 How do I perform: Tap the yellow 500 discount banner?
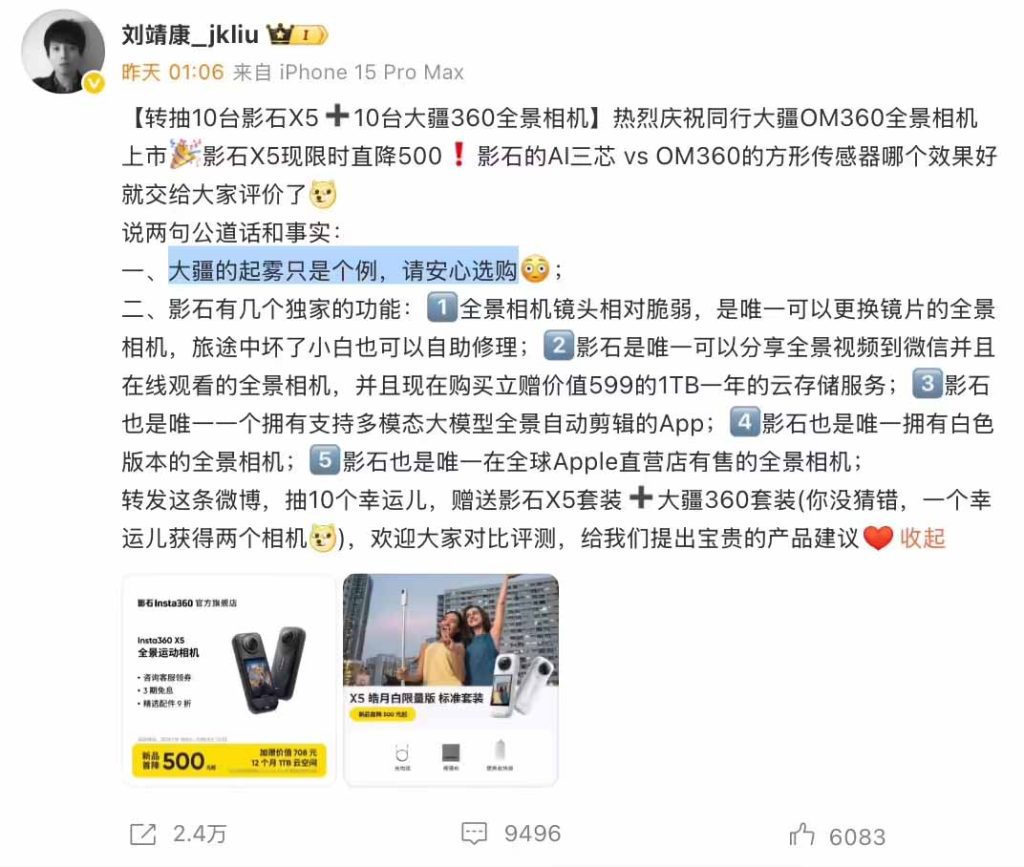point(229,760)
